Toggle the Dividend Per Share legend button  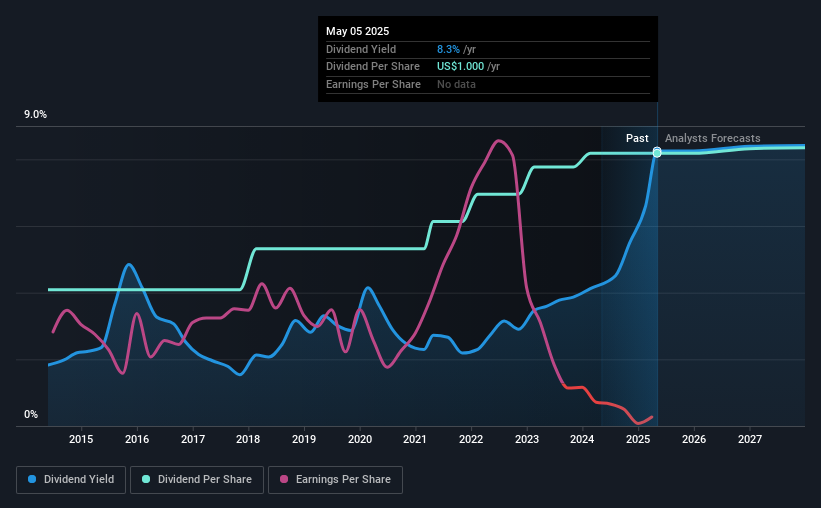(197, 480)
